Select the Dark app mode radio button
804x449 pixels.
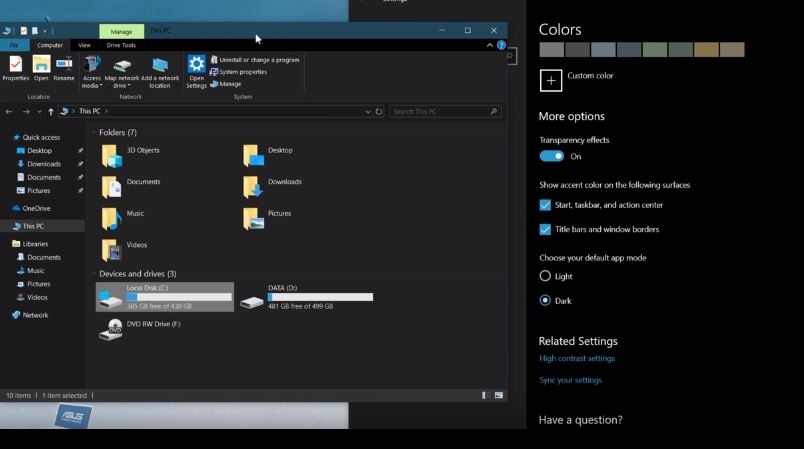pos(545,300)
